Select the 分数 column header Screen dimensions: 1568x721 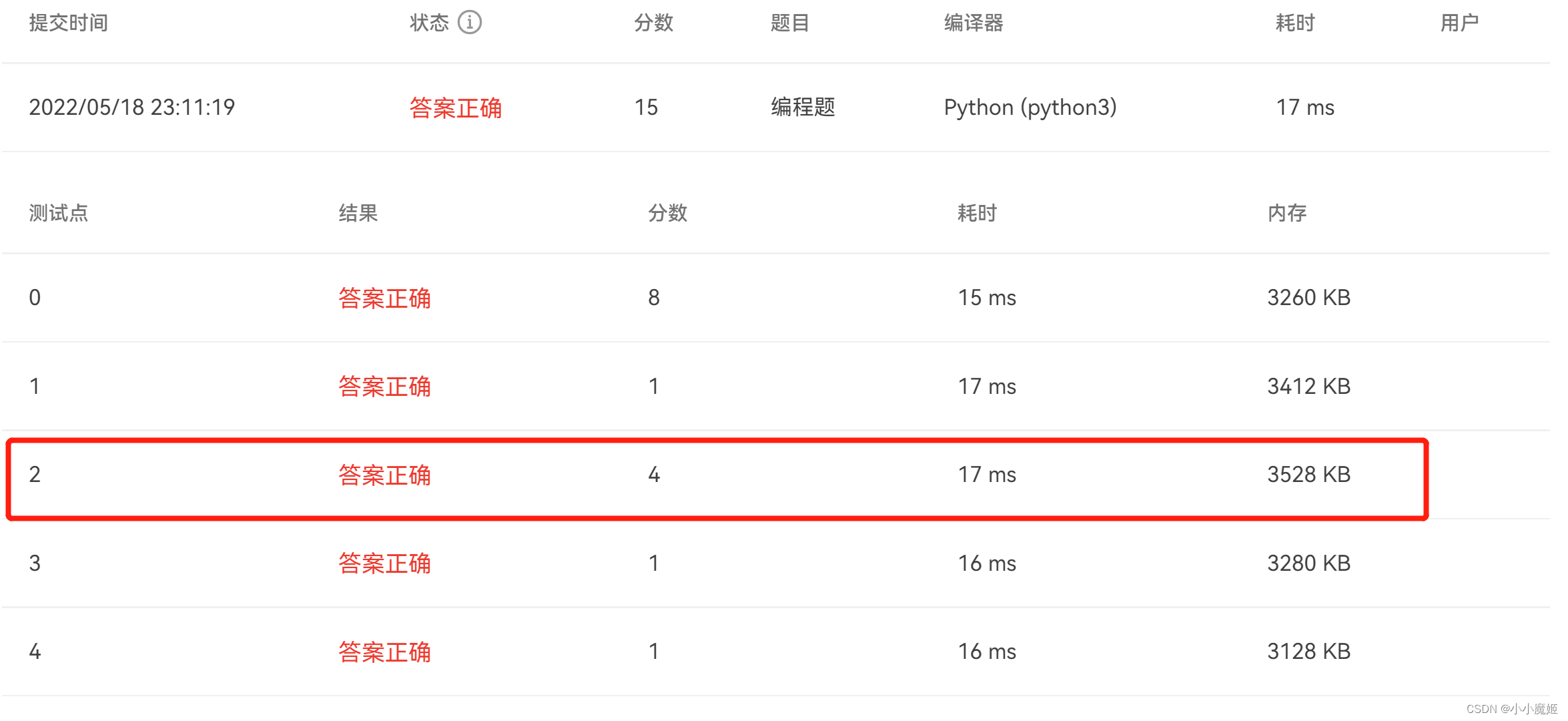[653, 22]
